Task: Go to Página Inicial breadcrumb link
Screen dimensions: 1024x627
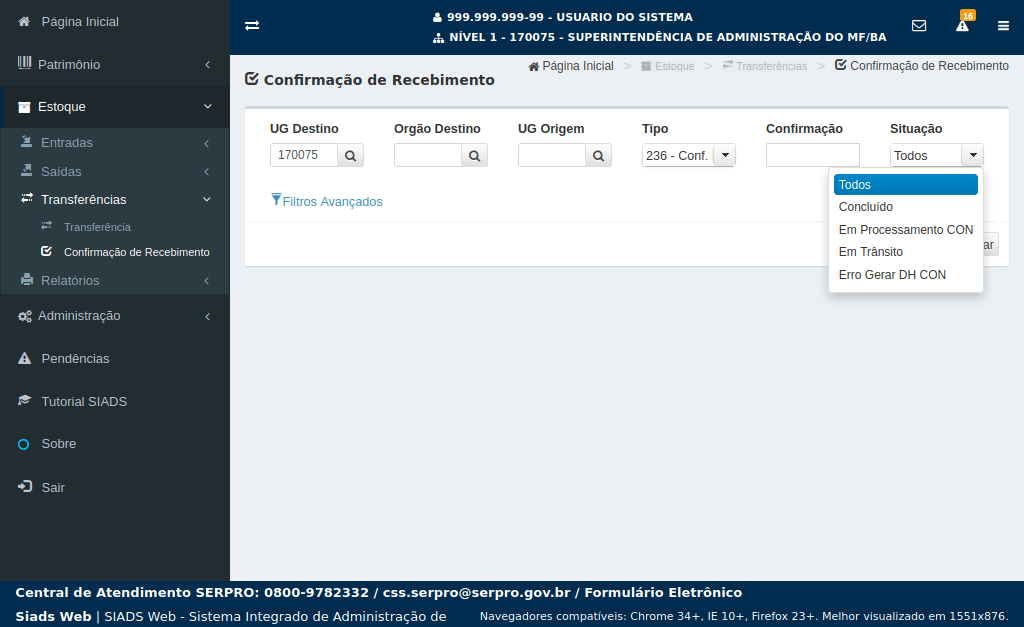Action: [x=578, y=66]
